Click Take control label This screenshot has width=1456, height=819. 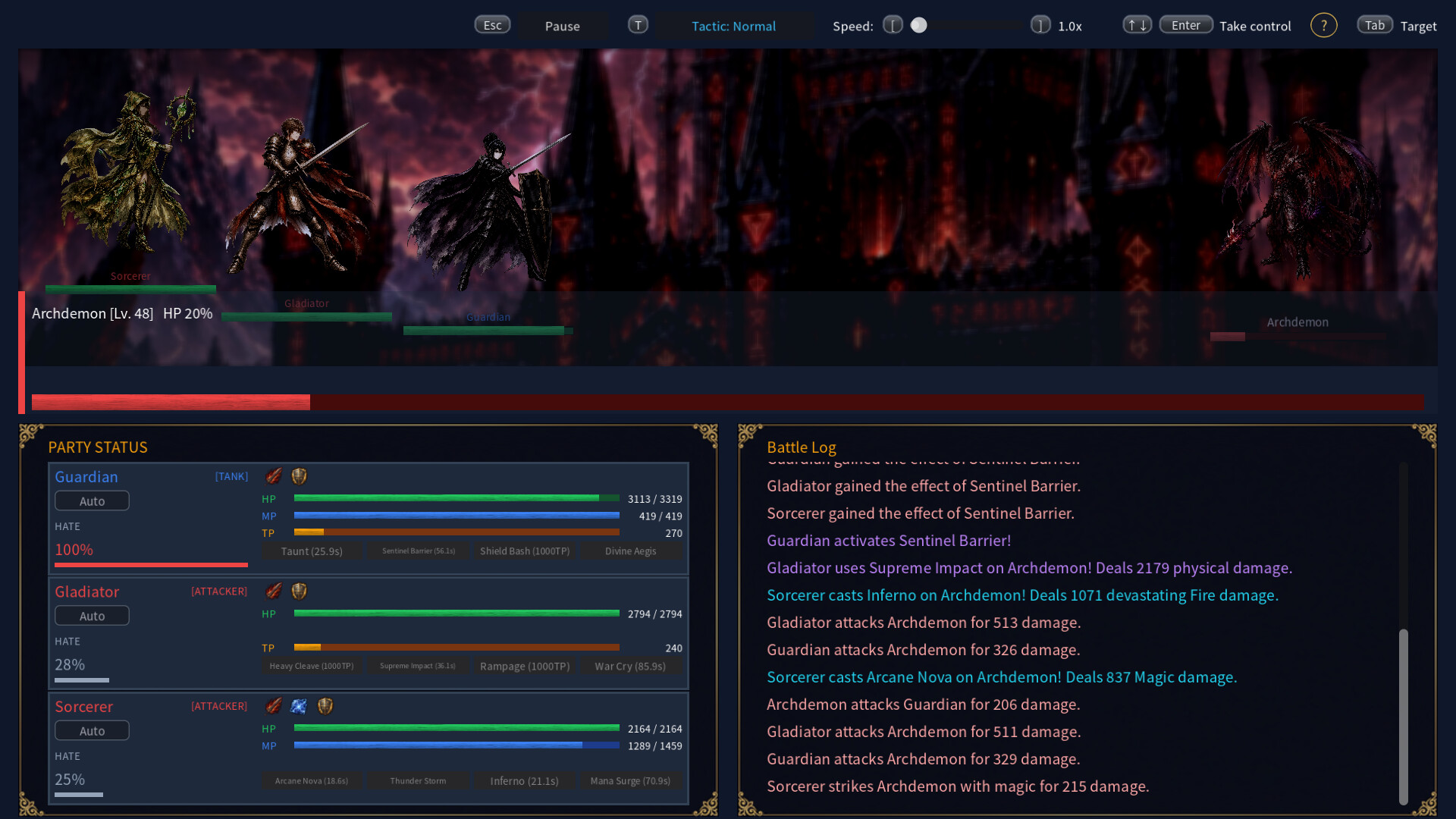pos(1255,26)
